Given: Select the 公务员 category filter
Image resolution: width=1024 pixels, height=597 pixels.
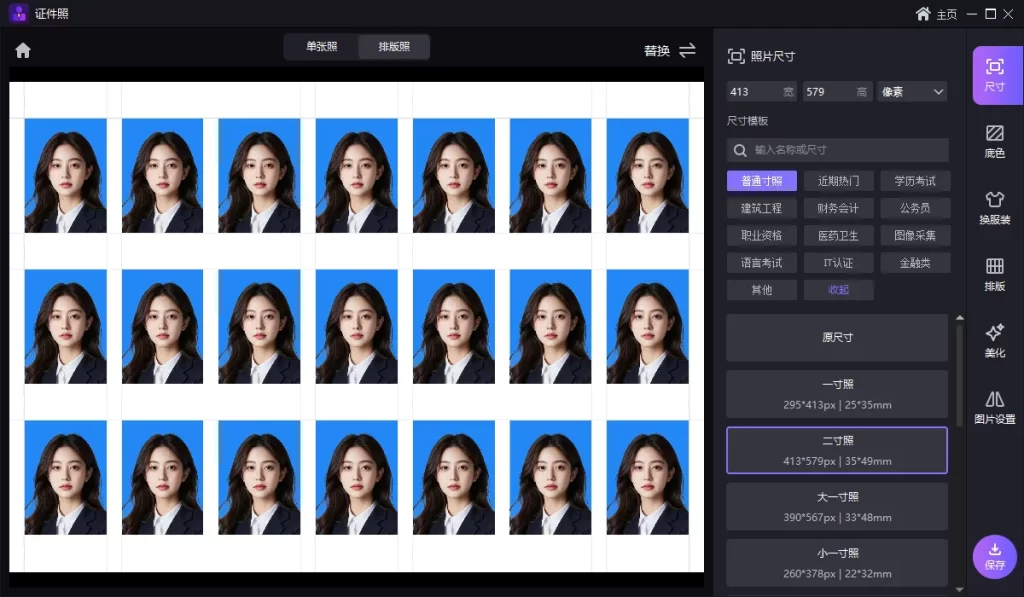Looking at the screenshot, I should pyautogui.click(x=915, y=208).
